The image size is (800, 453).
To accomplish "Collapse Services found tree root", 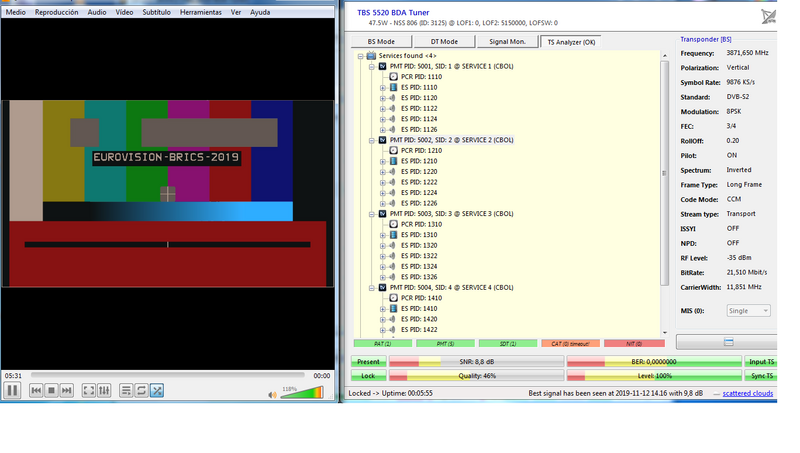I will coord(361,56).
